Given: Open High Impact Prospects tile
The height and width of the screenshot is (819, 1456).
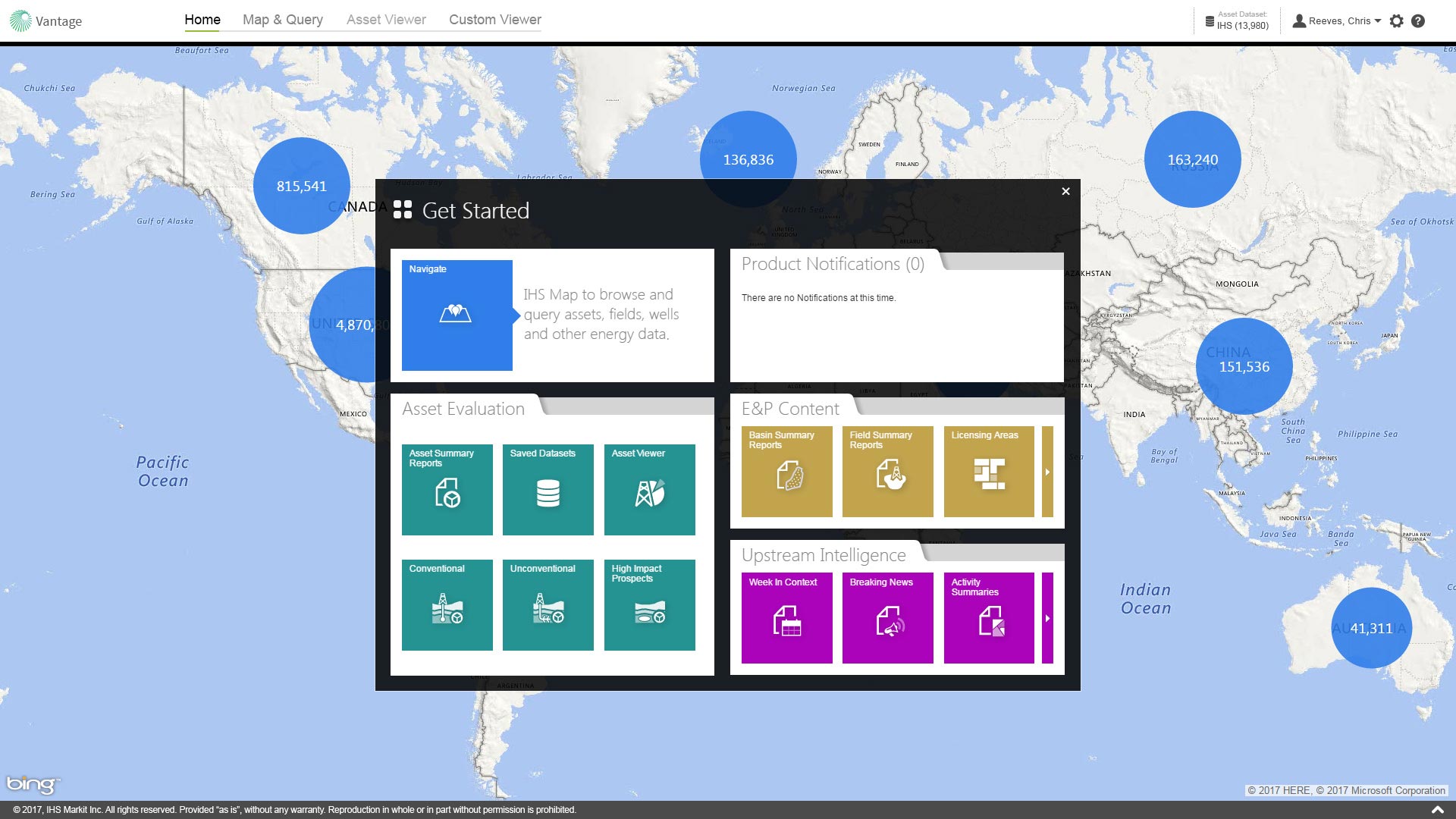Looking at the screenshot, I should [649, 605].
